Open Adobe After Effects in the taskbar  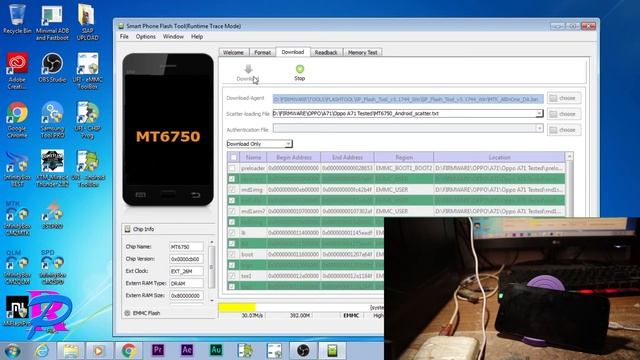tap(187, 350)
